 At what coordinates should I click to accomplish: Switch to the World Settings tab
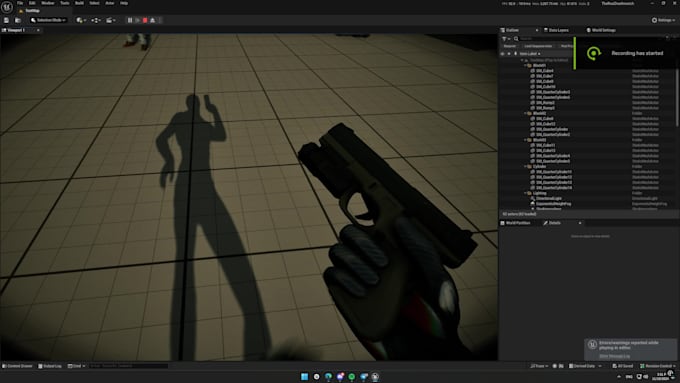click(601, 30)
